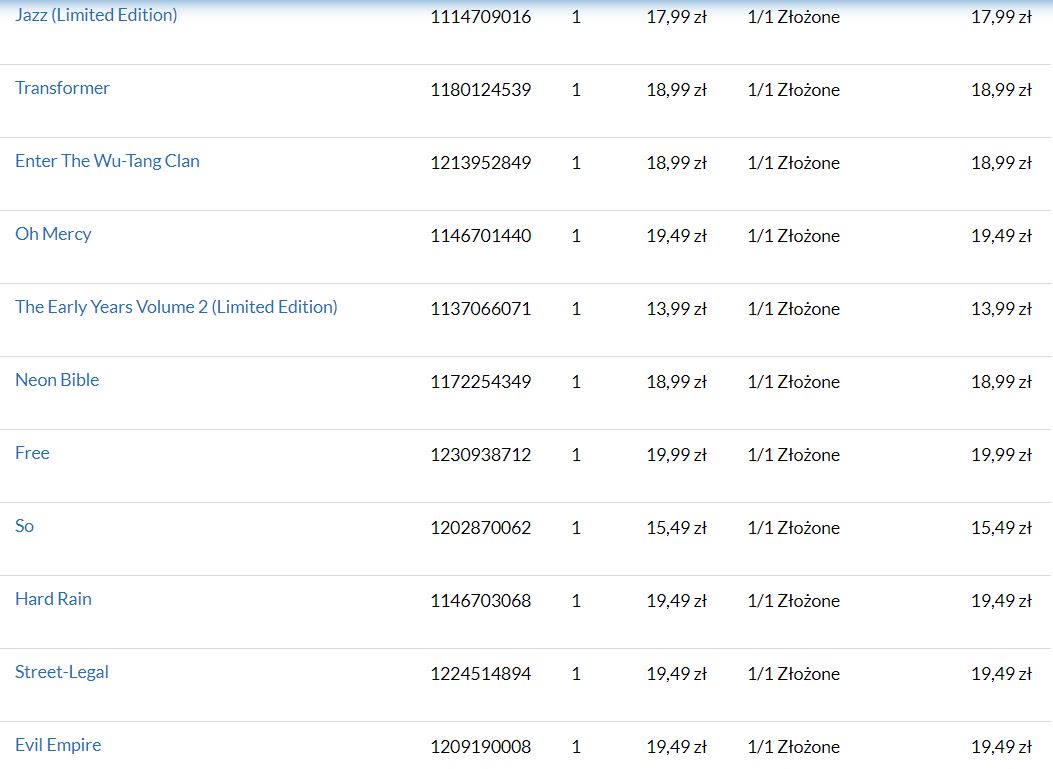Click the 15,99 zł-range unit price for So
Image resolution: width=1053 pixels, height=769 pixels.
coord(677,528)
